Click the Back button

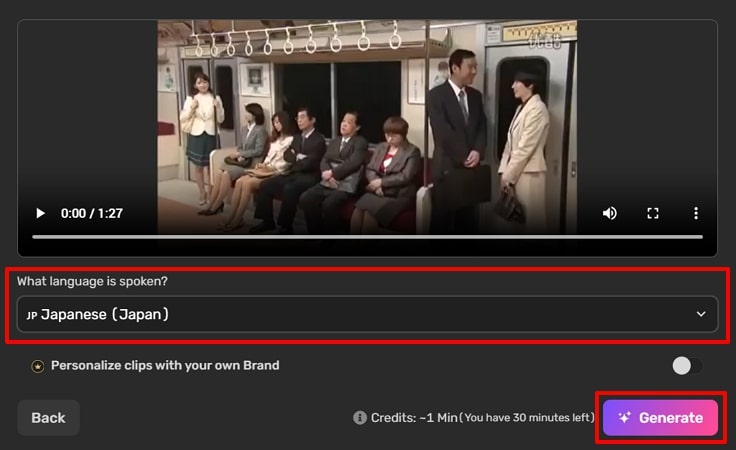48,418
